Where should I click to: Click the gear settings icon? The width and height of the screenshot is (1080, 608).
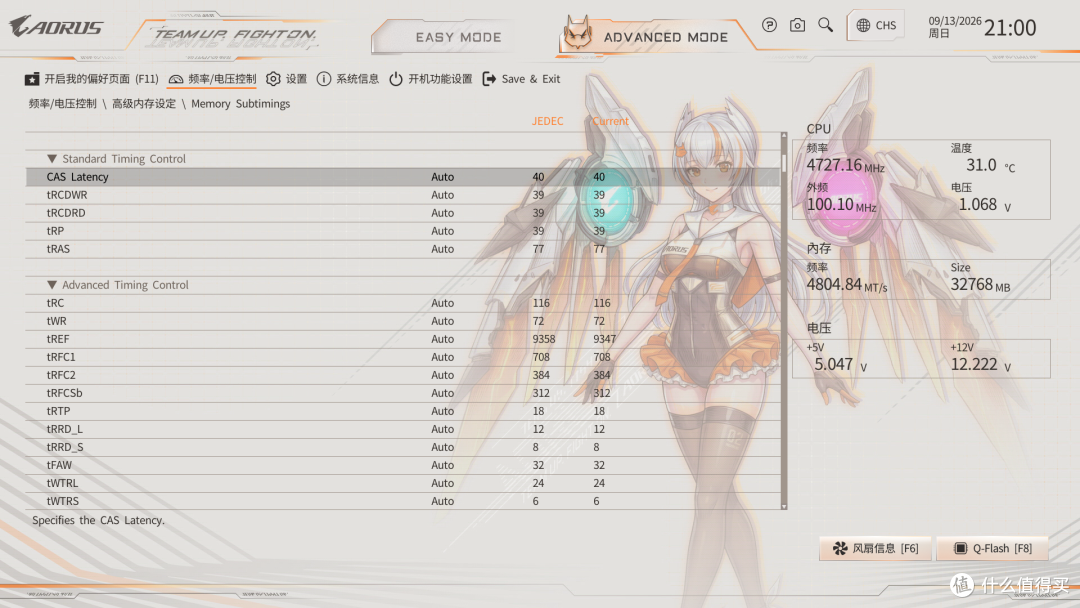[x=273, y=79]
